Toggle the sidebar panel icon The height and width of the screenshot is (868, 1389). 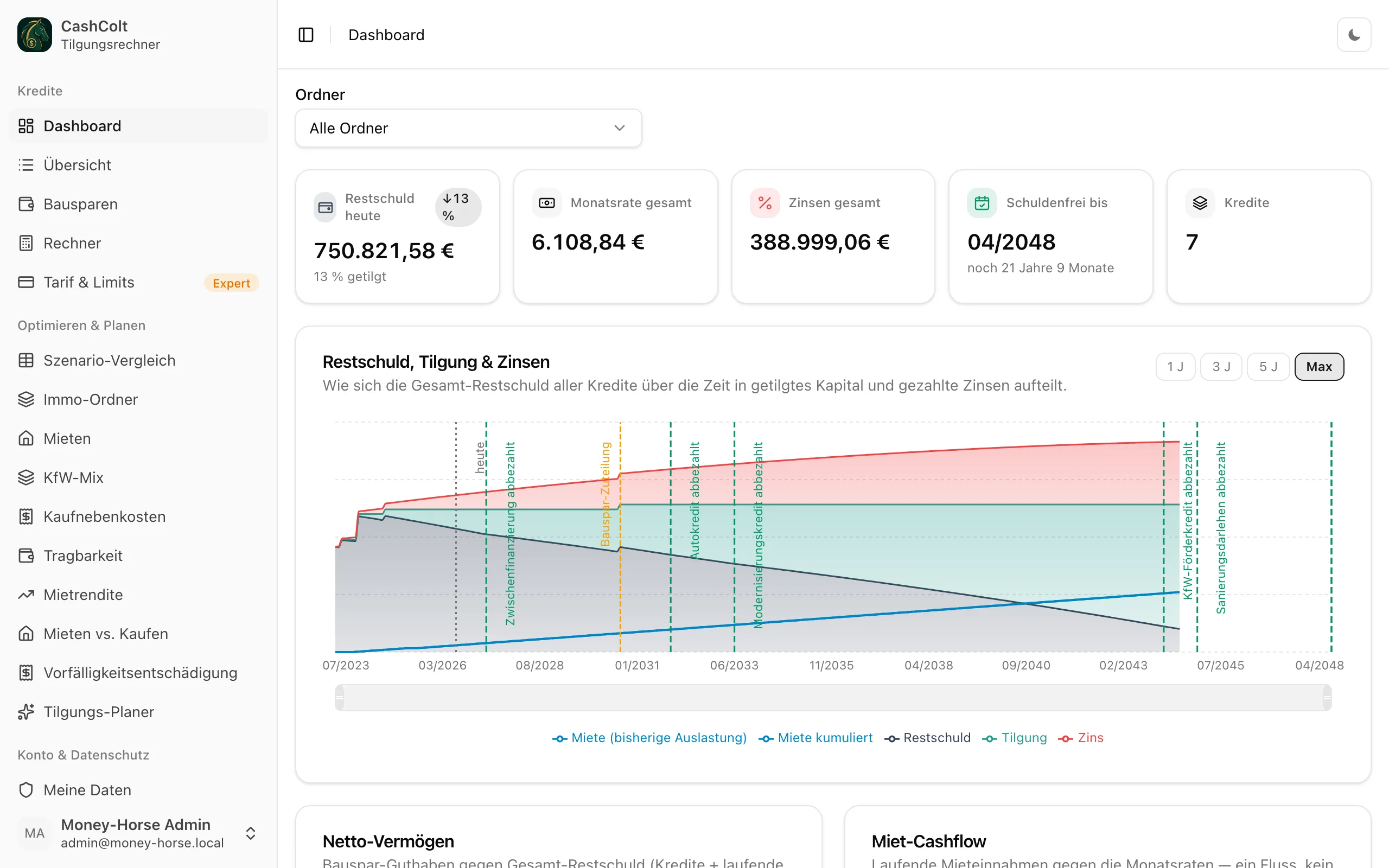click(306, 35)
